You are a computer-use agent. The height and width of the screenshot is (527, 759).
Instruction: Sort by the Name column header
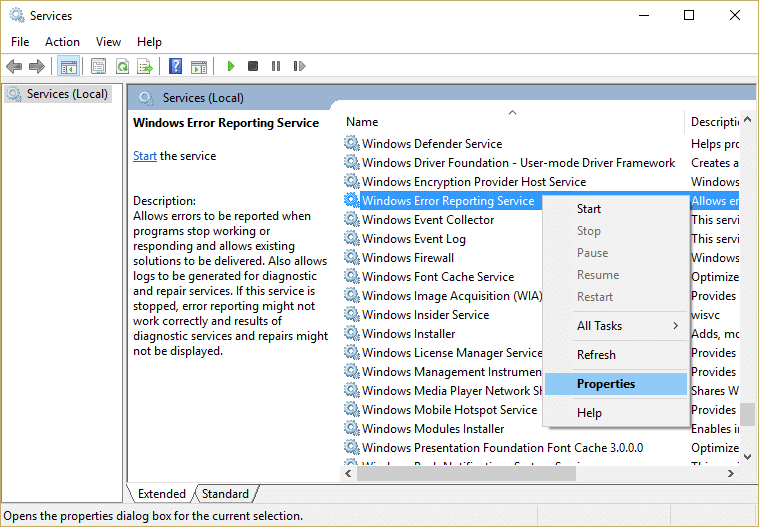[x=362, y=122]
